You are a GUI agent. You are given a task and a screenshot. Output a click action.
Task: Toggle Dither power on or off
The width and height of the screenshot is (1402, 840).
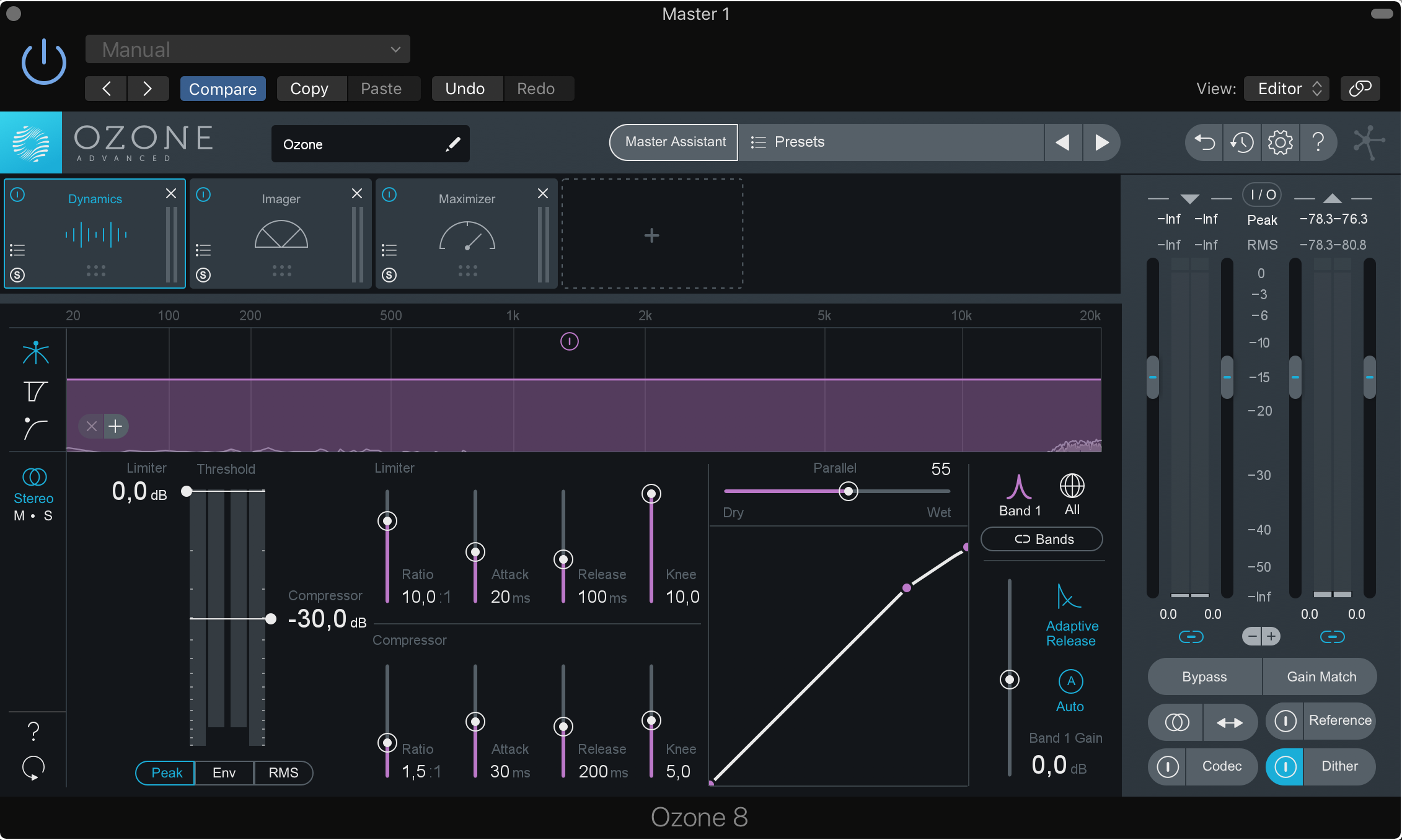point(1285,767)
